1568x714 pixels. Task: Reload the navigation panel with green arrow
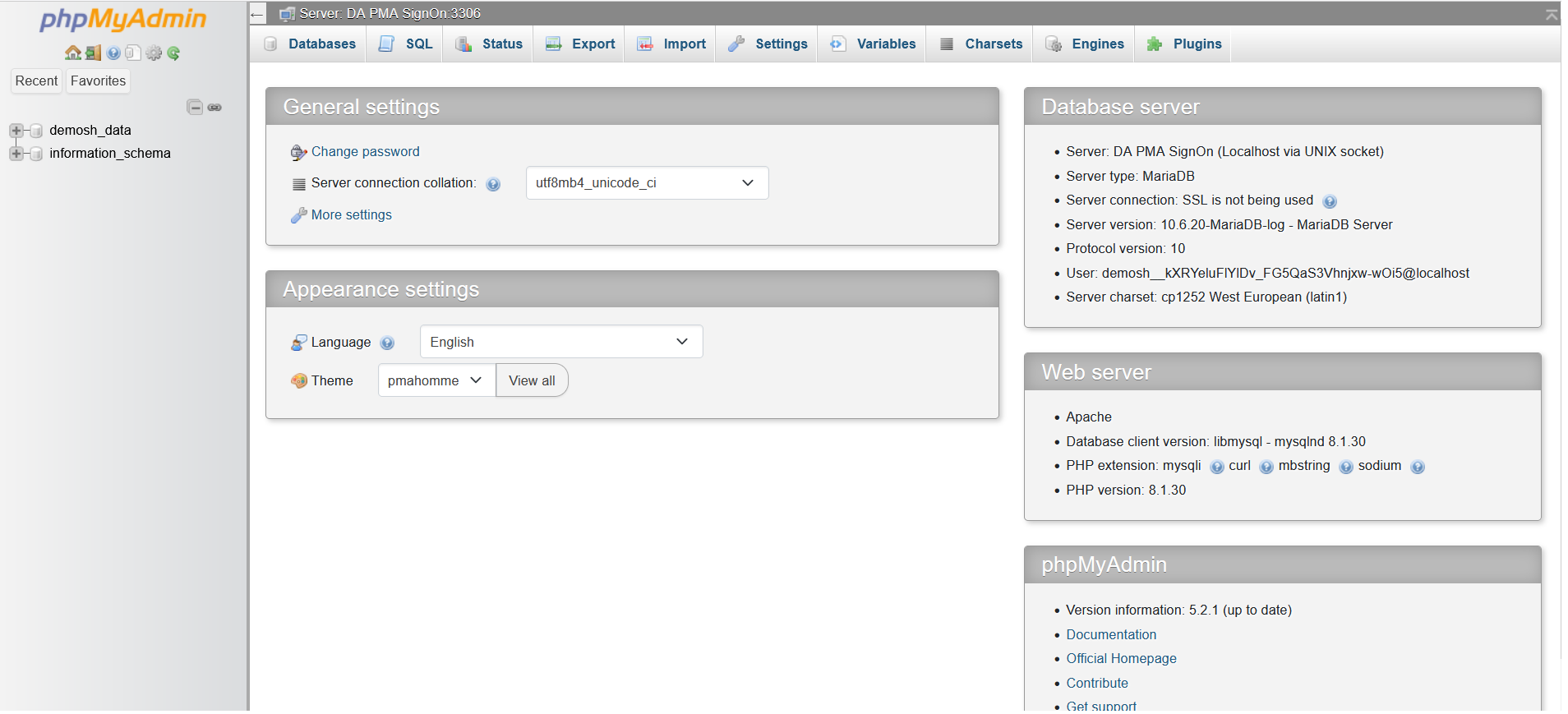click(x=173, y=53)
